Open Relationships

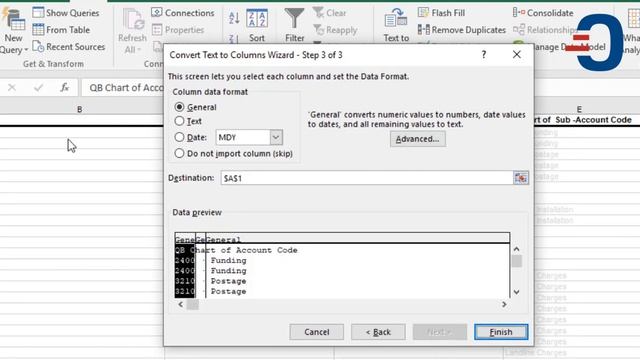tap(545, 30)
